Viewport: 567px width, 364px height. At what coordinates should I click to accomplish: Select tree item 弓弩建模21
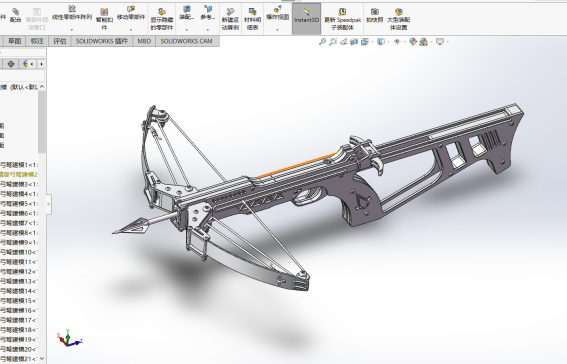tap(19, 359)
